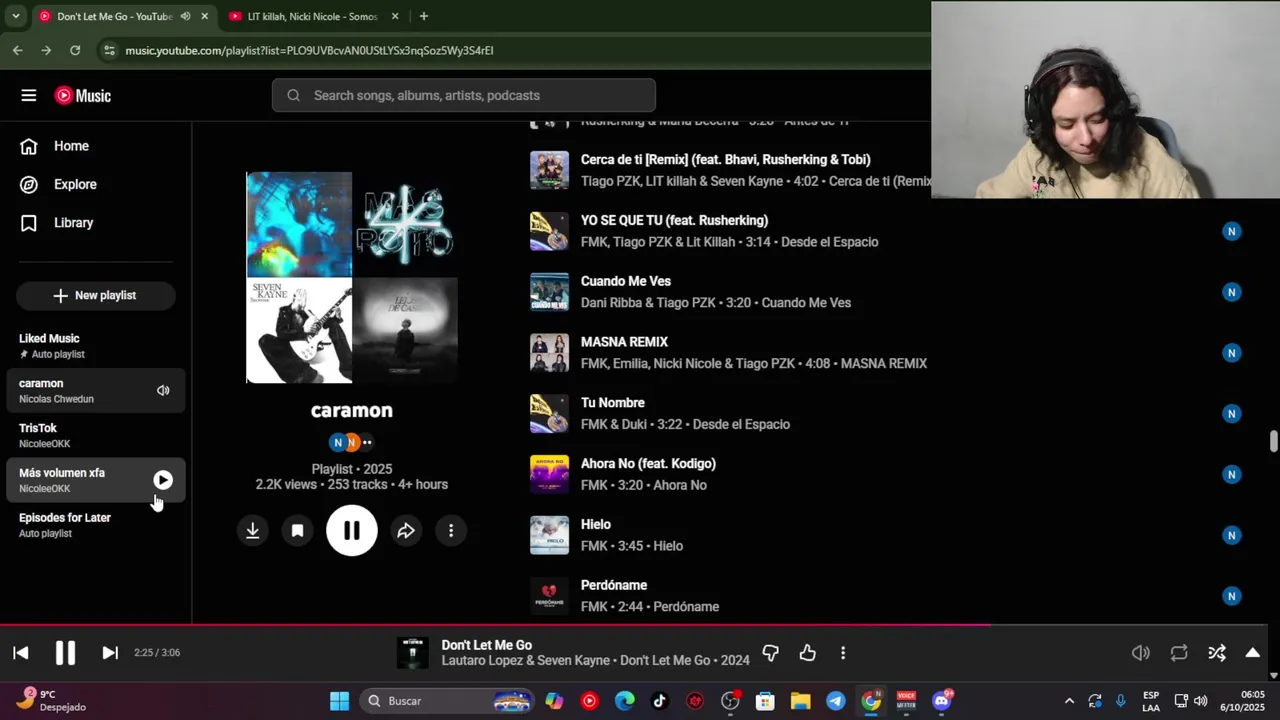Click contributor avatar on Cuando Me Ves row
The width and height of the screenshot is (1280, 720).
pyautogui.click(x=1232, y=292)
